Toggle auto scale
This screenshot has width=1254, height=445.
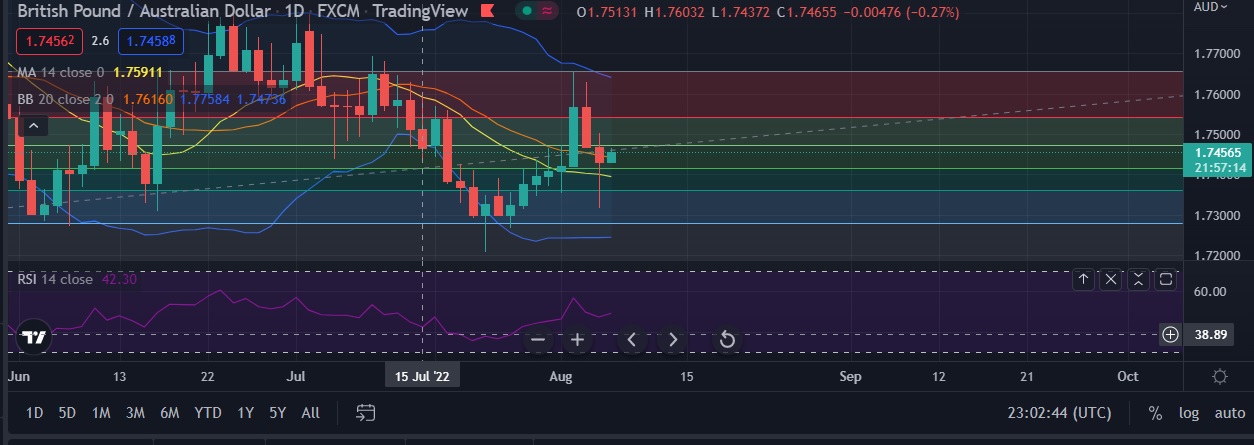point(1229,413)
